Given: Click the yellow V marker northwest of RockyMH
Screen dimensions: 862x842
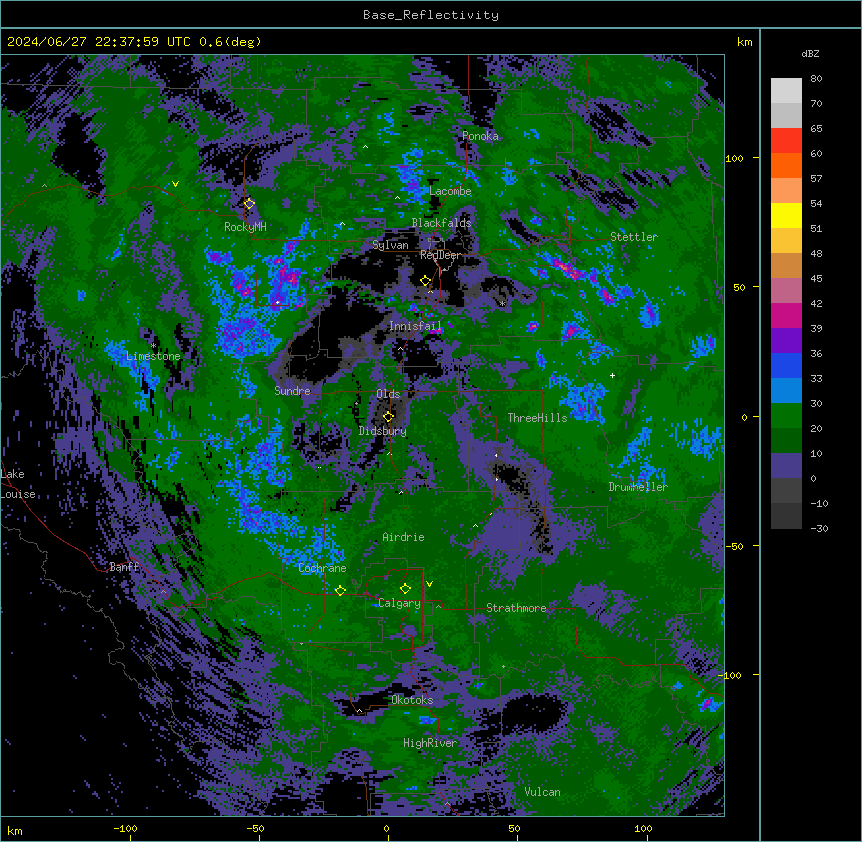Looking at the screenshot, I should (x=175, y=184).
